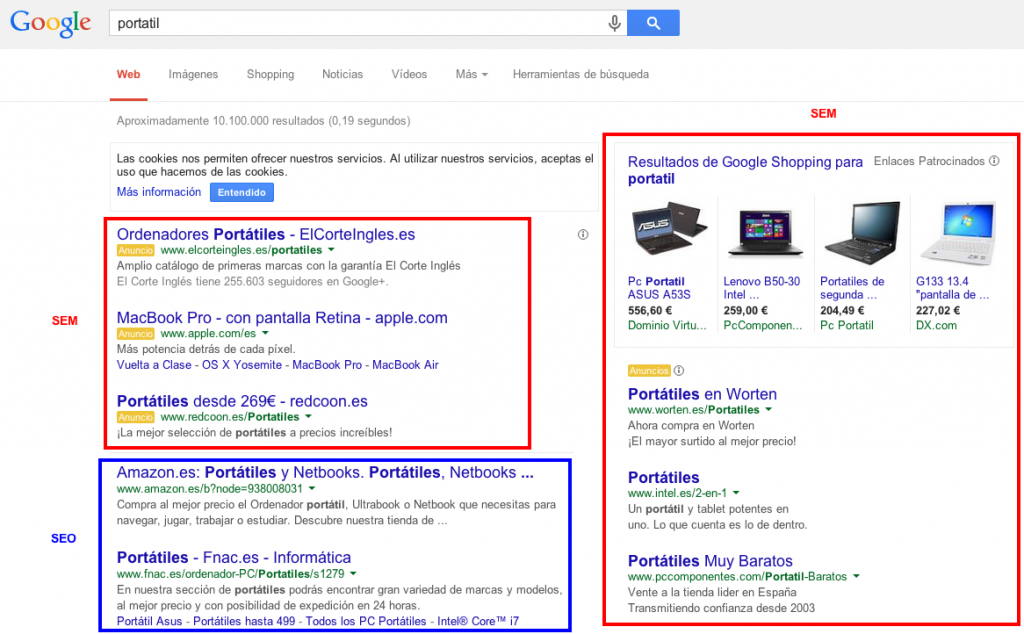Expand arrow next to redcoon.es/Portatiles URL
Viewport: 1024px width, 634px height.
(x=308, y=417)
